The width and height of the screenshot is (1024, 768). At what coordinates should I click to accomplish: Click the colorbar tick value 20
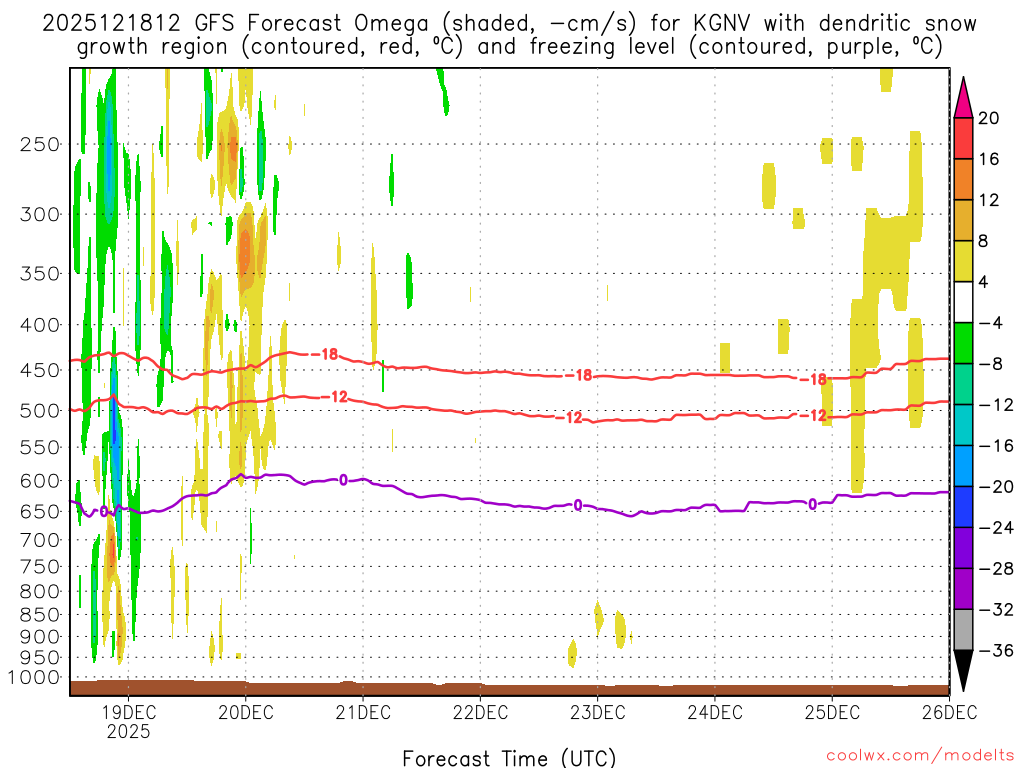click(989, 118)
